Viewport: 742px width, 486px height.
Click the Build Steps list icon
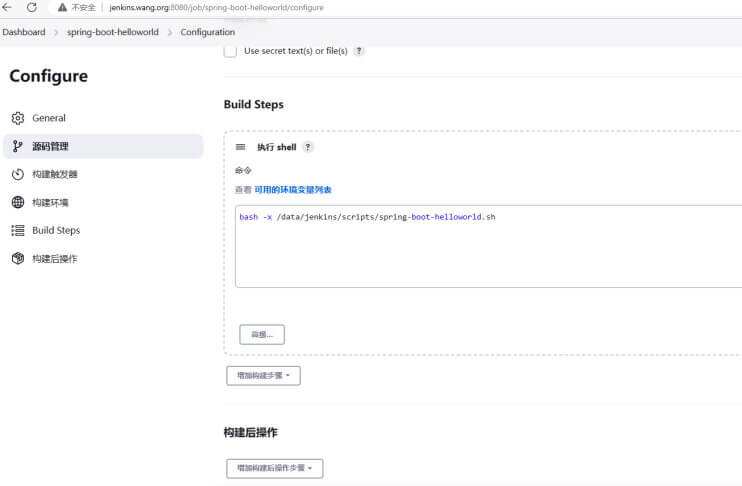(x=18, y=230)
